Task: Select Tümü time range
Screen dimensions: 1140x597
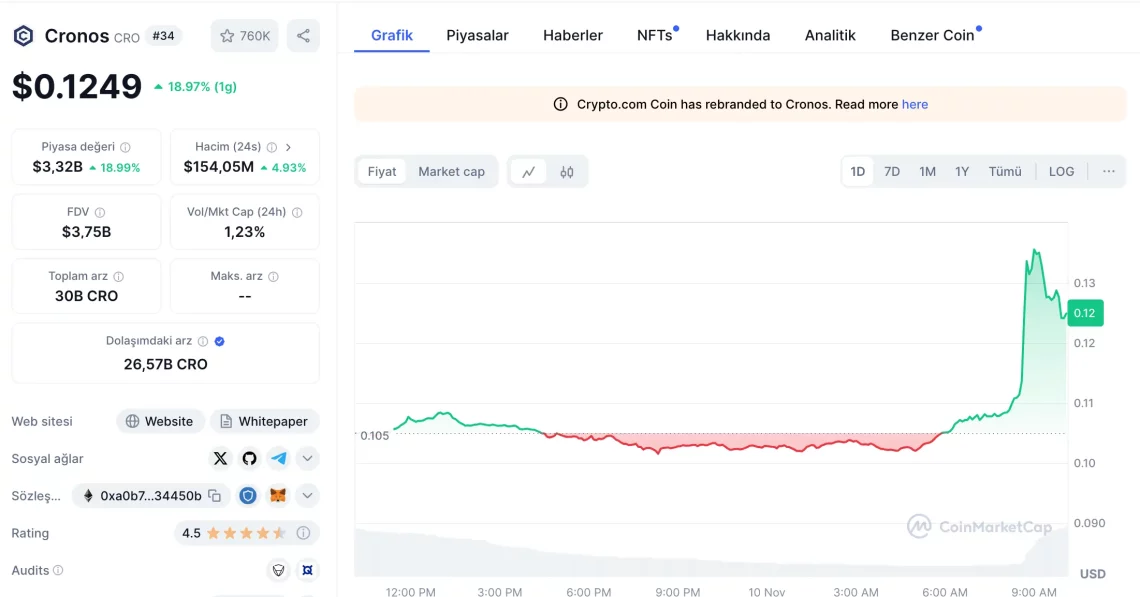Action: (x=1005, y=172)
